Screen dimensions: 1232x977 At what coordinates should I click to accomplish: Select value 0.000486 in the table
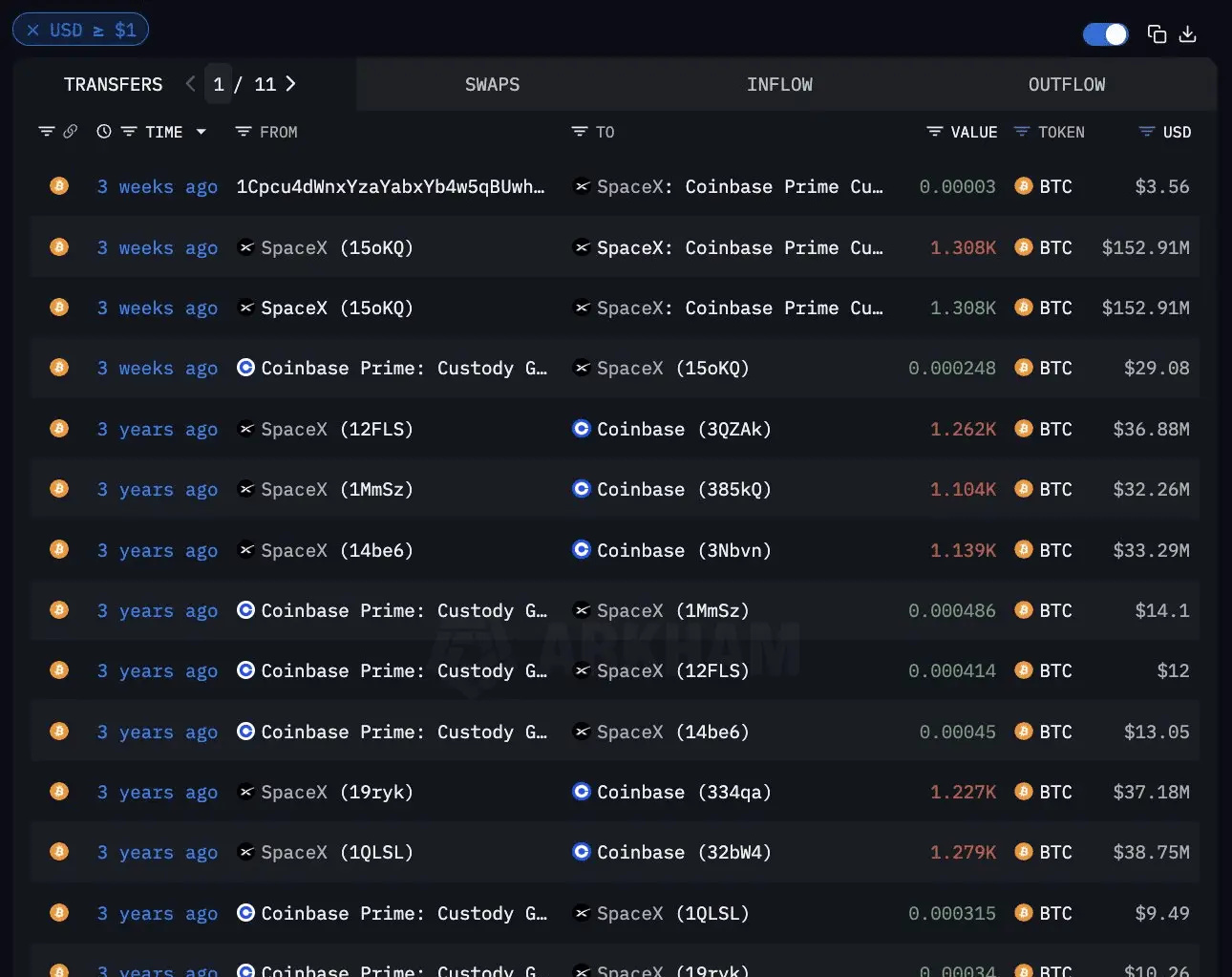tap(952, 611)
